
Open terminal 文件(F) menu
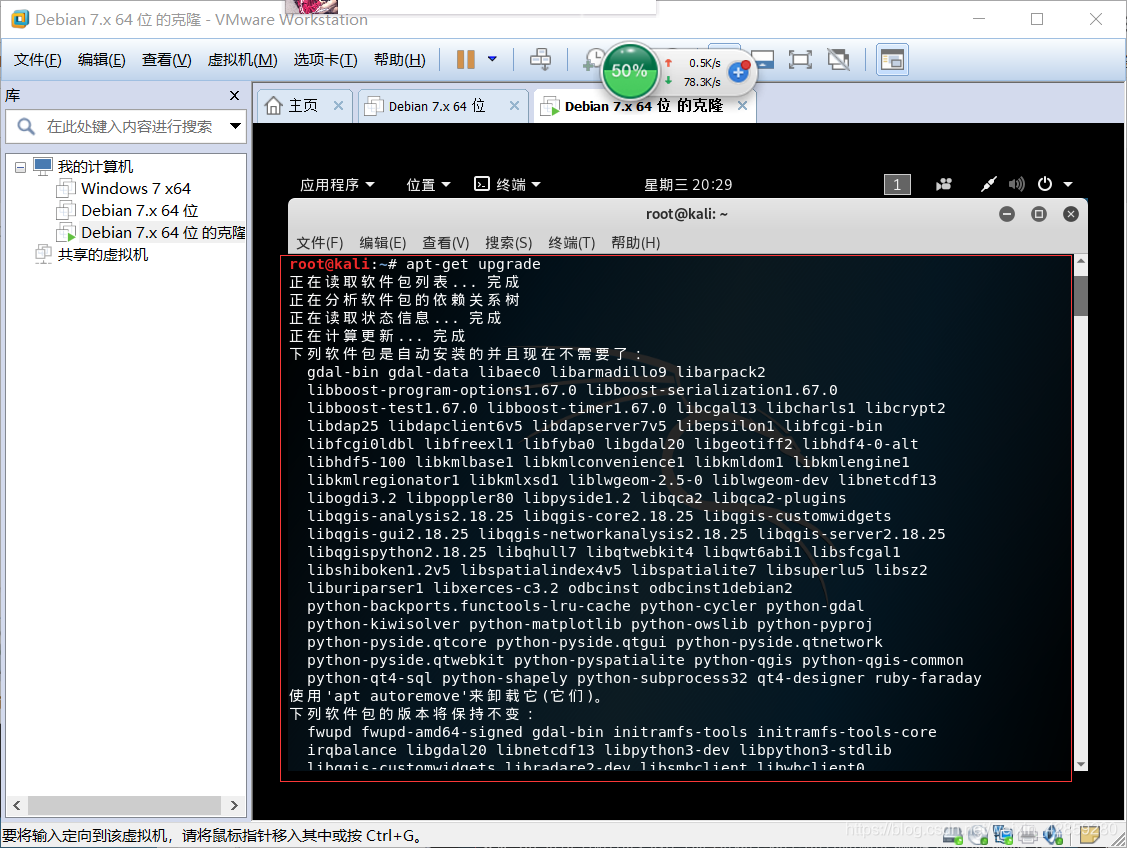click(x=320, y=243)
